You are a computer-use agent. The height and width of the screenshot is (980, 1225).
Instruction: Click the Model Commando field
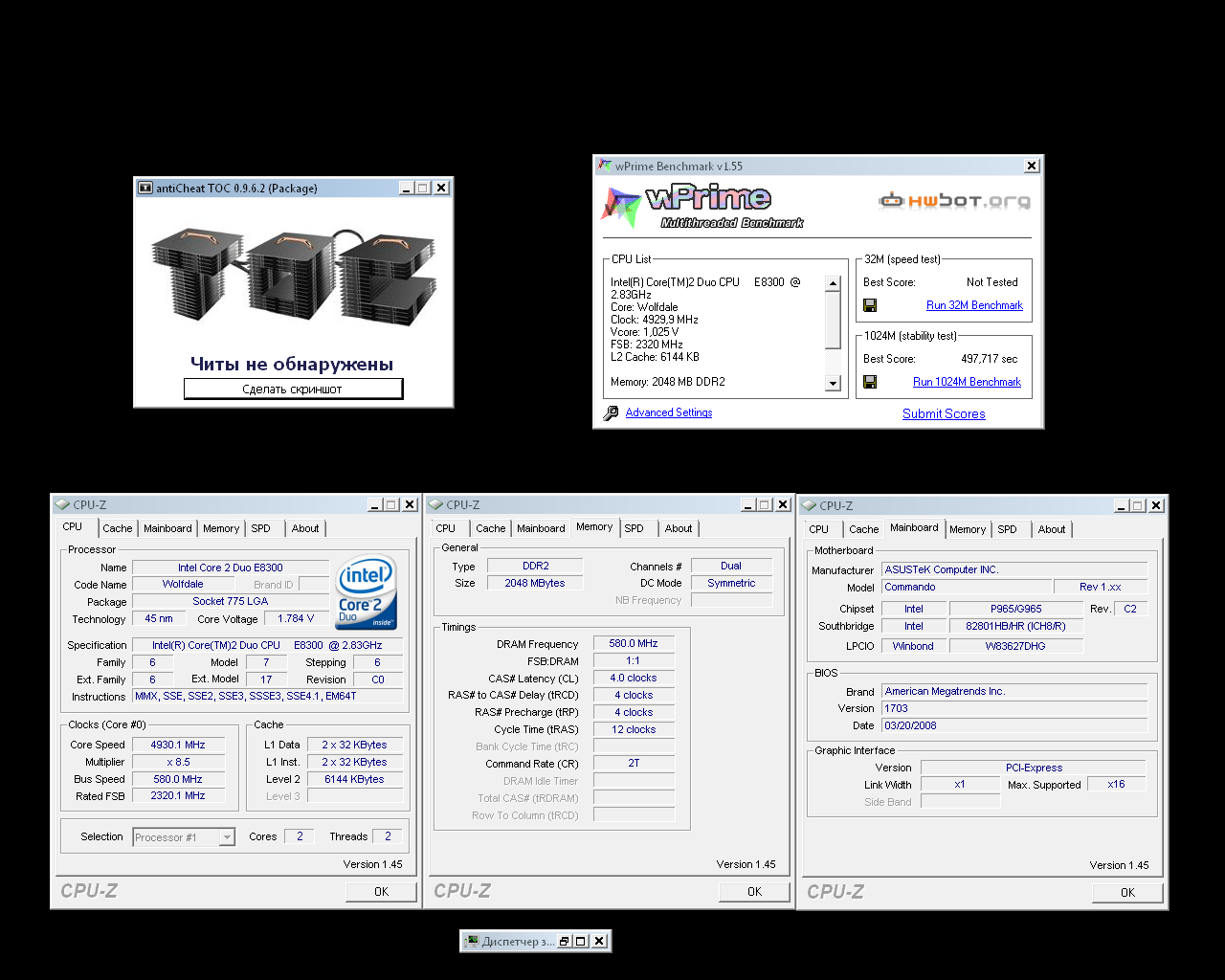click(x=965, y=587)
